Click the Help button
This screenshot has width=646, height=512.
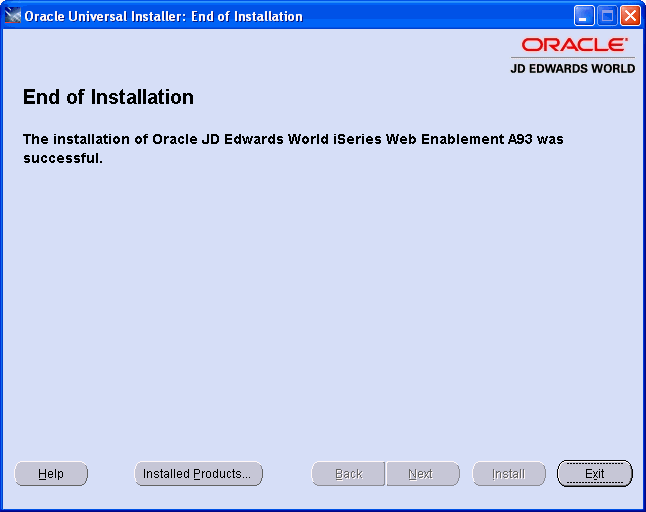click(51, 474)
